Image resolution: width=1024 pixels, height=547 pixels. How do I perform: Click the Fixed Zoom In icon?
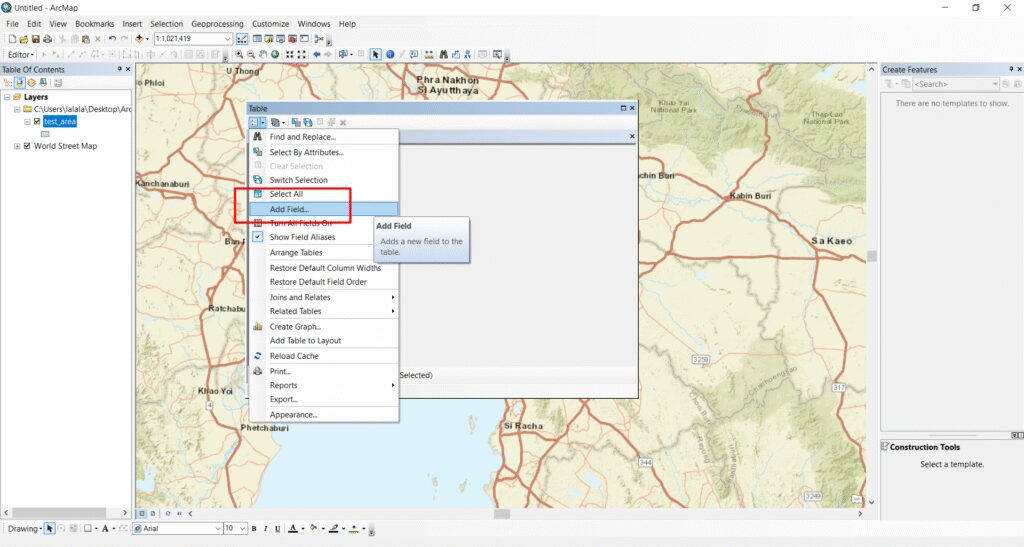pyautogui.click(x=289, y=55)
